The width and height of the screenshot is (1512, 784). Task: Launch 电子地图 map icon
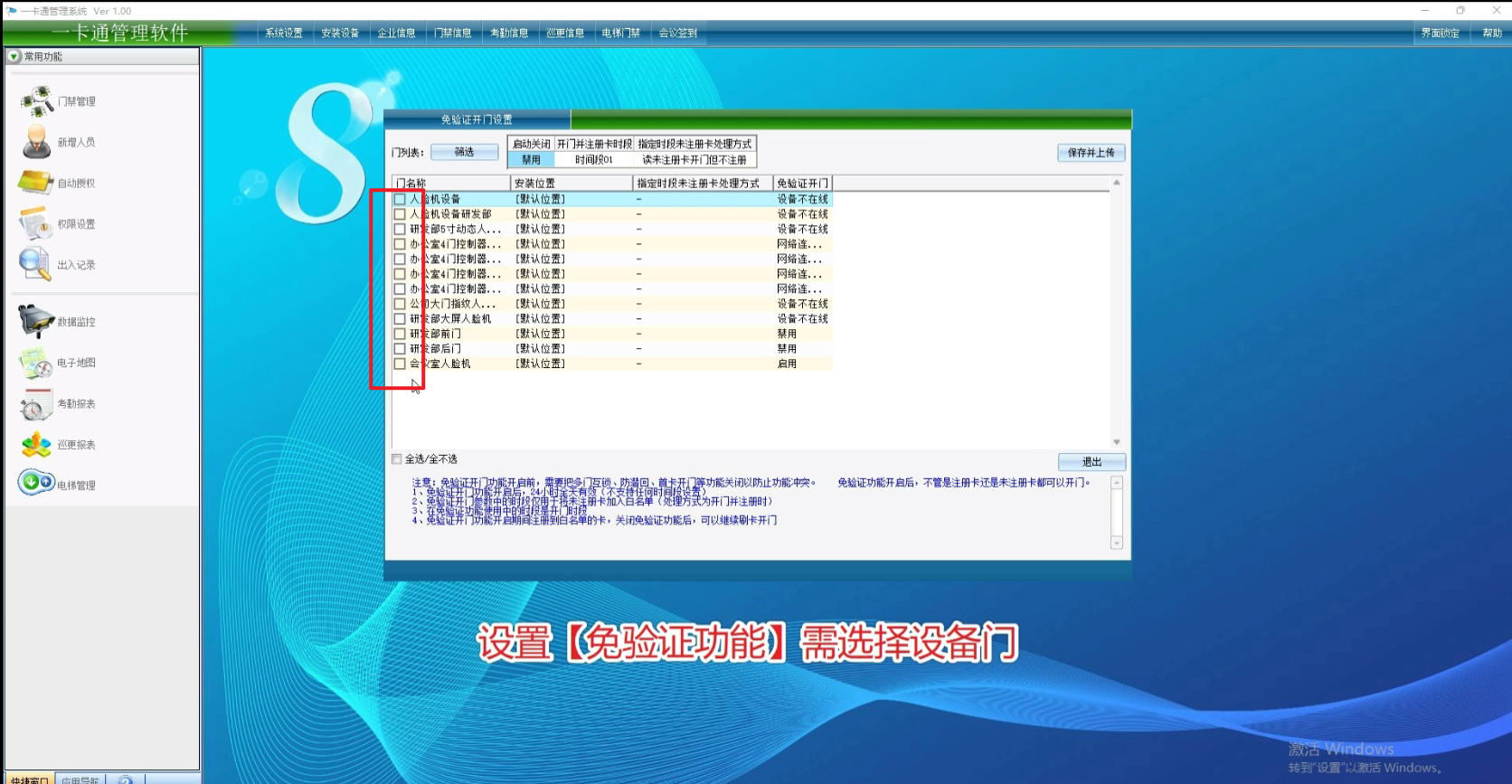(x=36, y=363)
